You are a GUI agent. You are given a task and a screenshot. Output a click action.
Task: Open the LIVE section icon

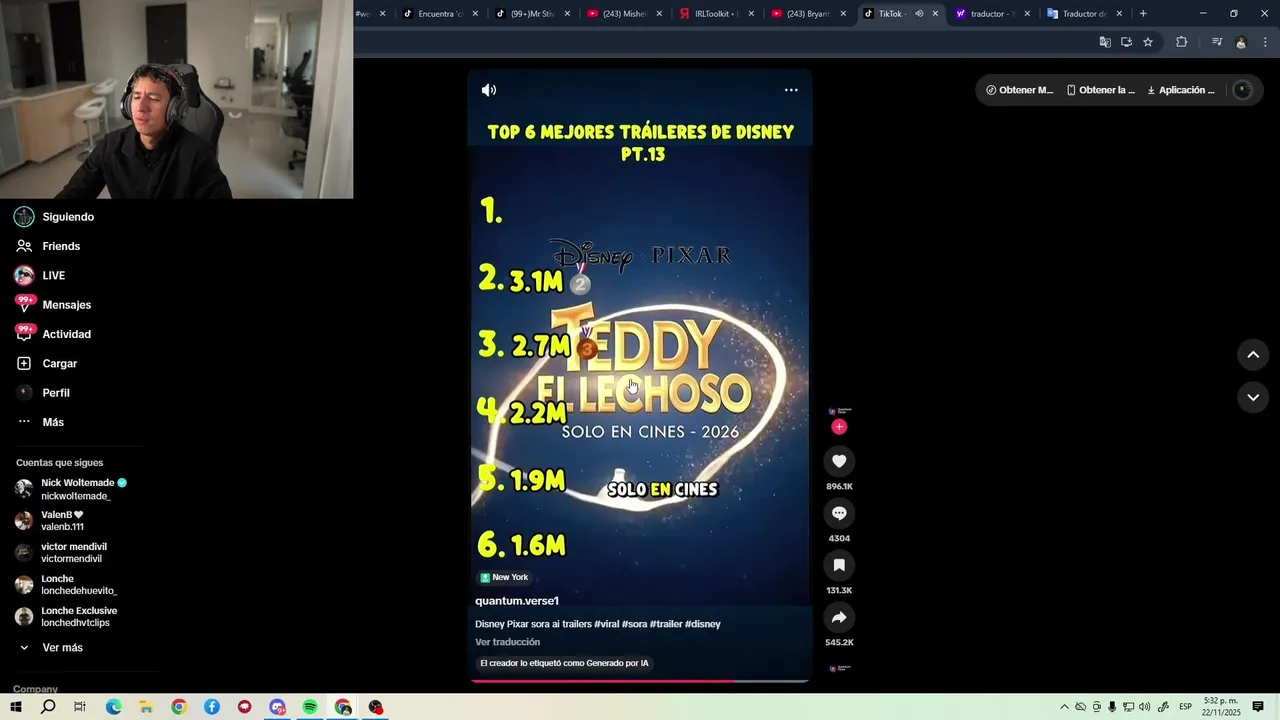pos(24,275)
